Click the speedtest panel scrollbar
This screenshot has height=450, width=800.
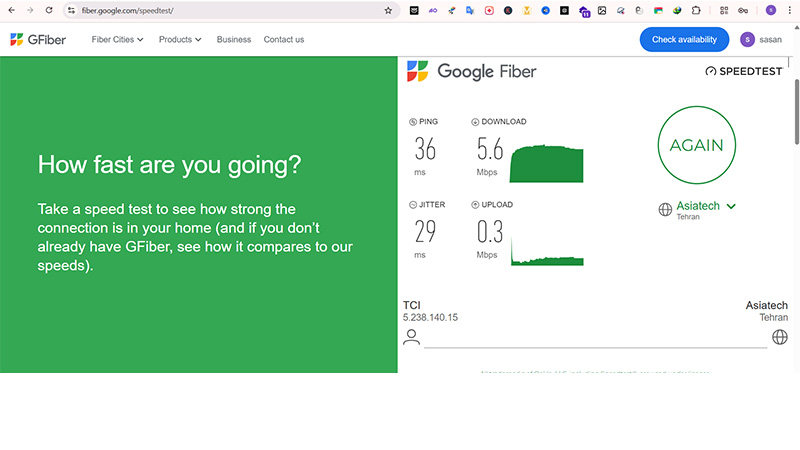coord(796,111)
